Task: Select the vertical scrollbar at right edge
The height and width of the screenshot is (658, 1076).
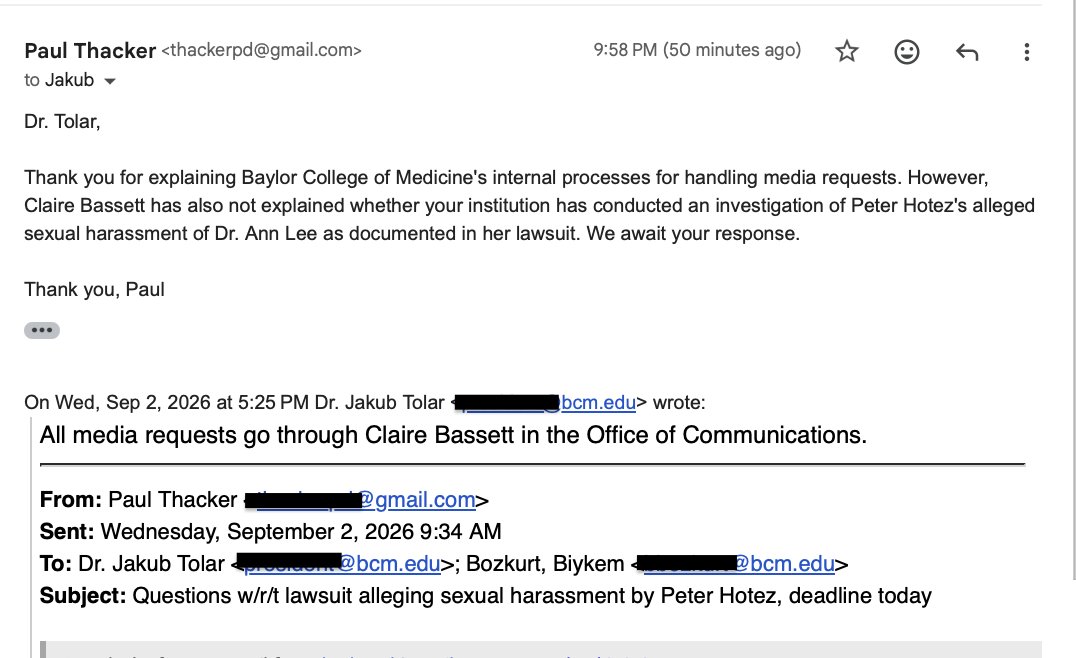Action: click(1074, 288)
